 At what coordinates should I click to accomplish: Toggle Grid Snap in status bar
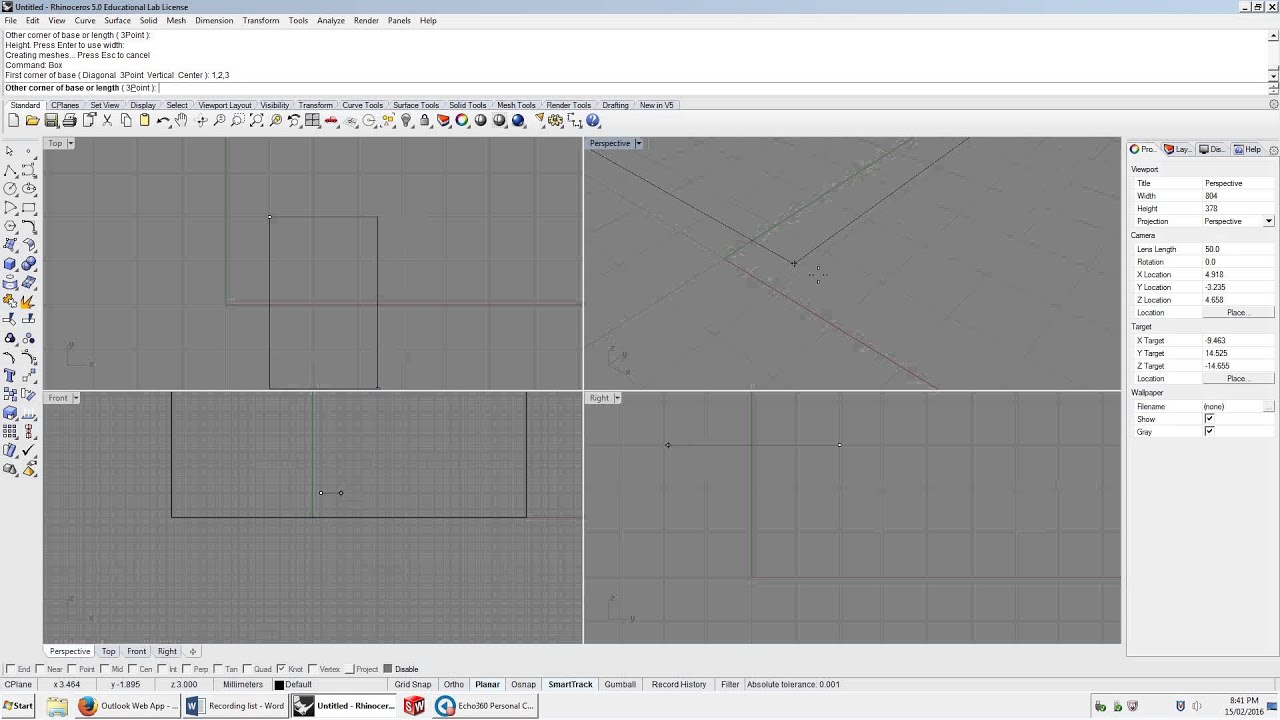412,685
